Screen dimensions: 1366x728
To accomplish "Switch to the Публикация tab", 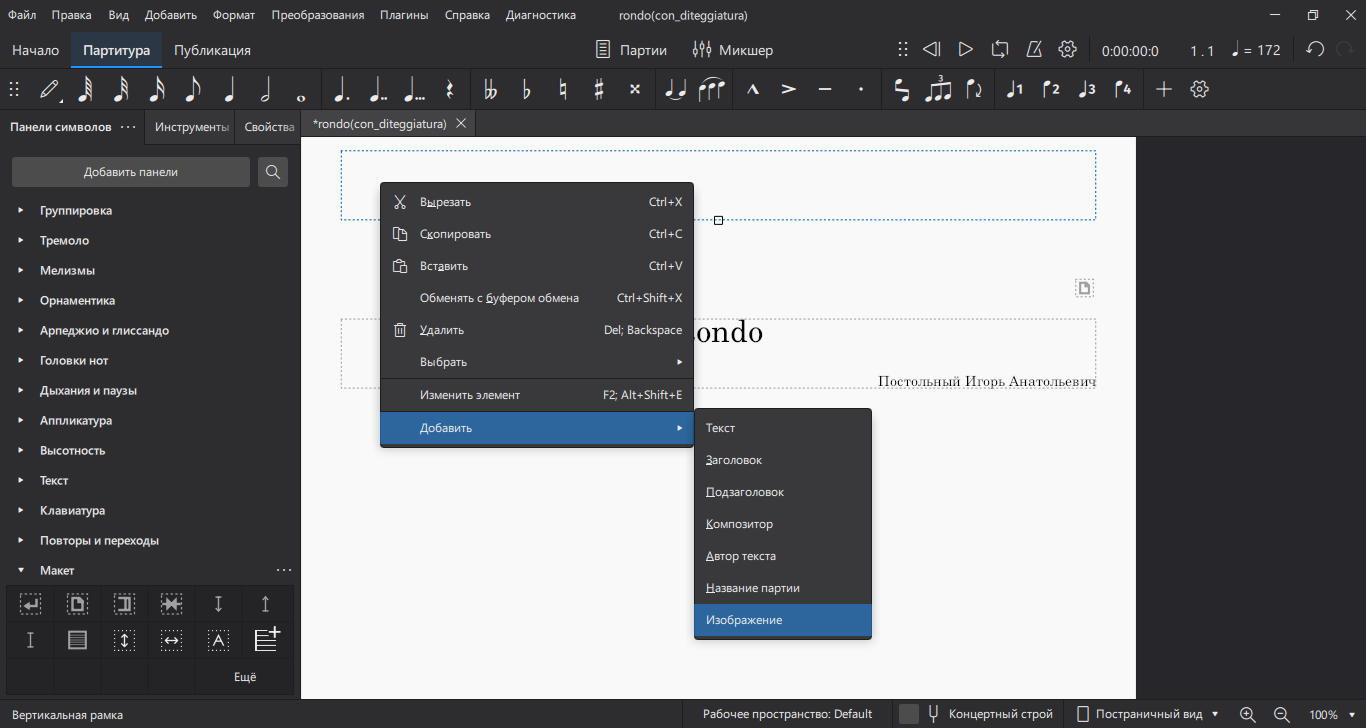I will point(212,50).
